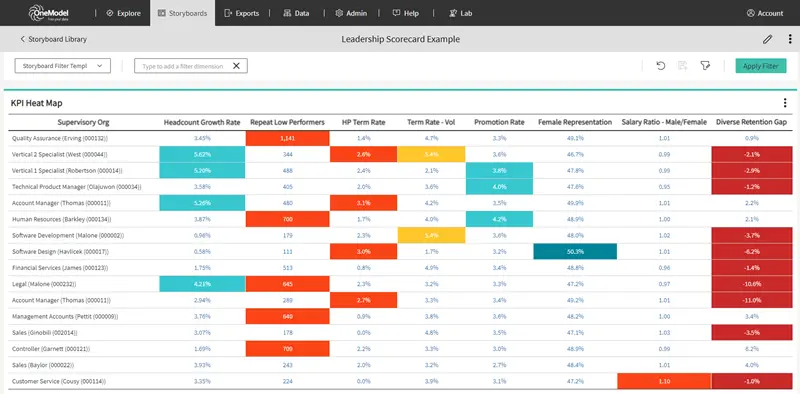Click the OneModel logo
Screen dimensions: 800x394
pos(48,13)
